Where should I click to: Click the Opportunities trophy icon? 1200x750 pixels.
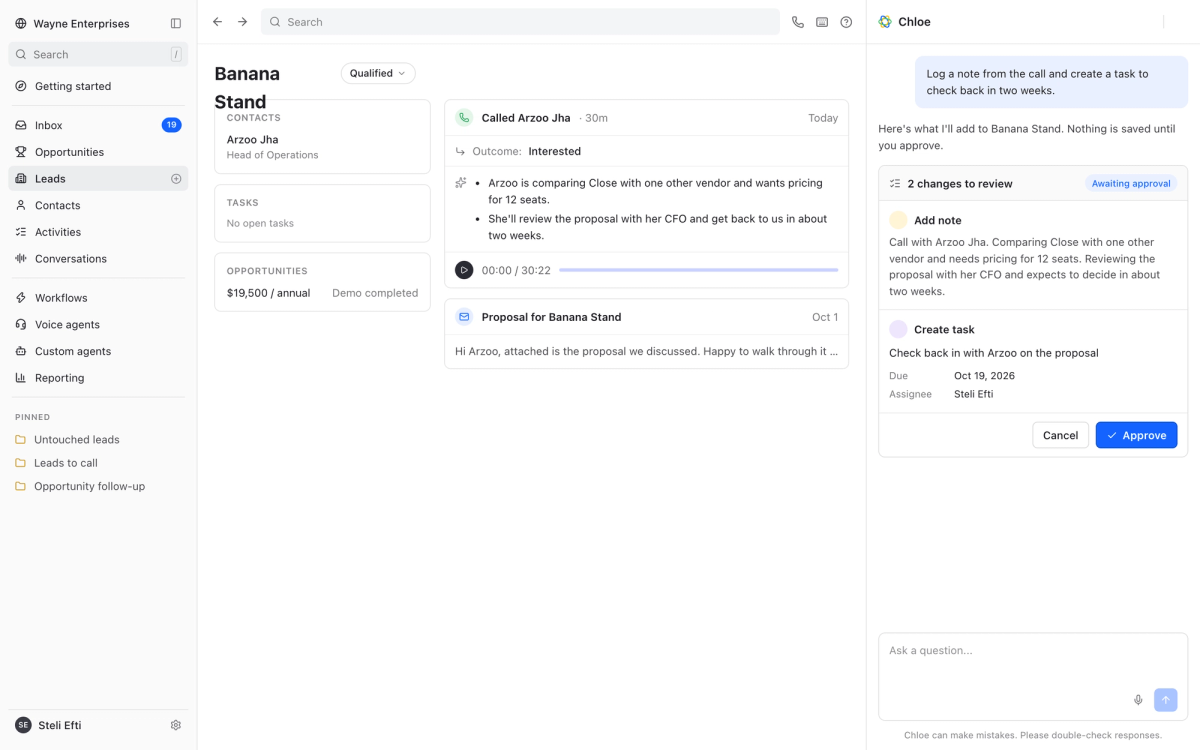click(21, 152)
